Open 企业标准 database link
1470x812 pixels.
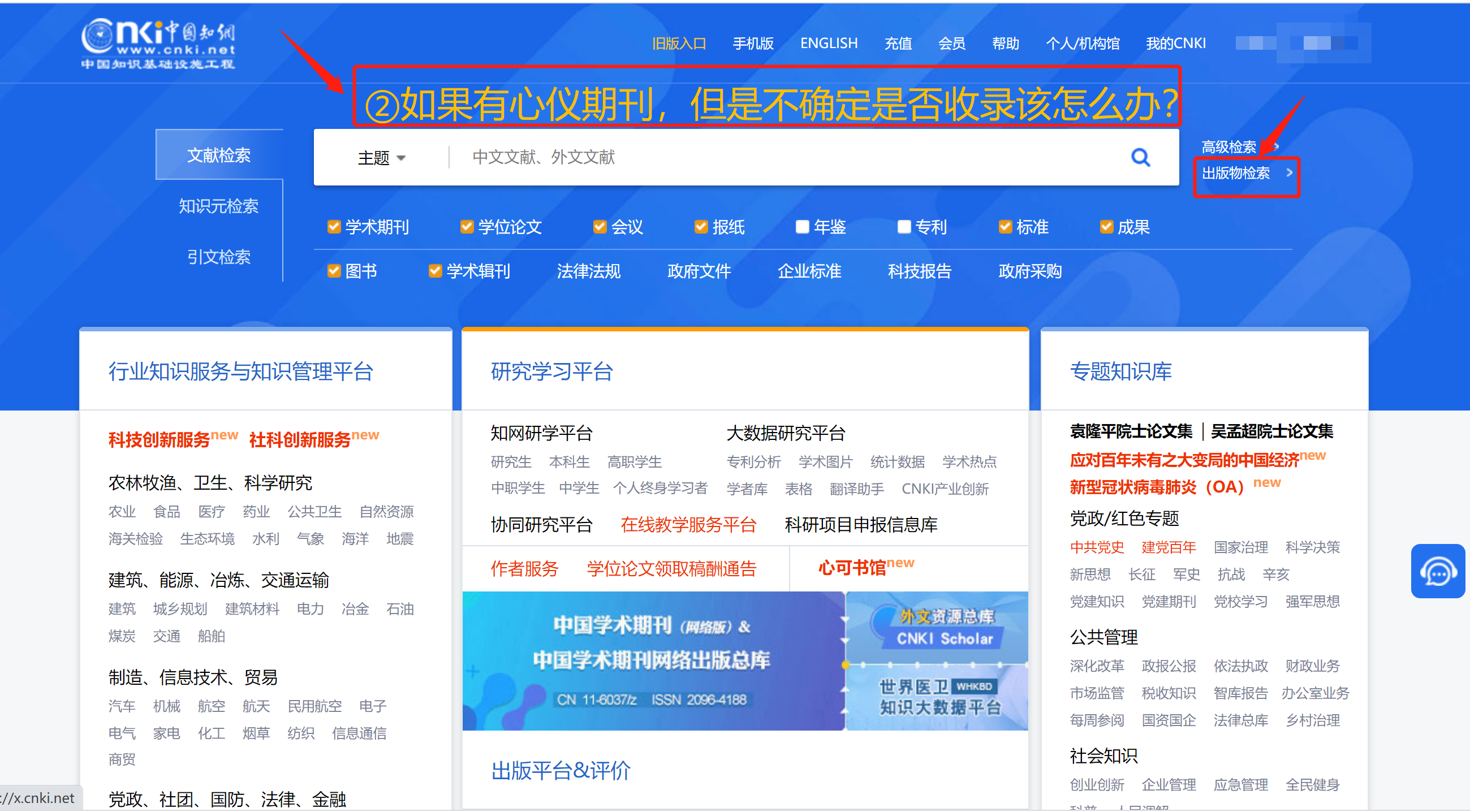point(809,271)
